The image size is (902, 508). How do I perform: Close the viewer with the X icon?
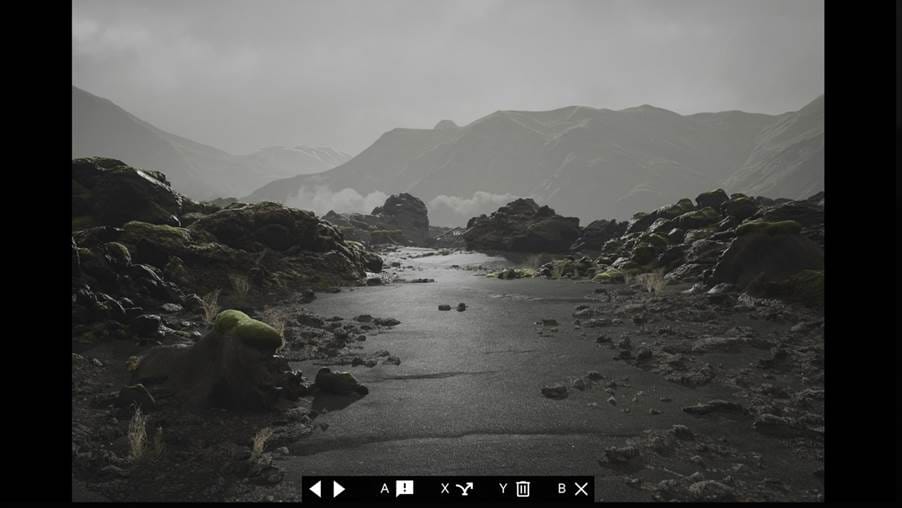pos(581,489)
